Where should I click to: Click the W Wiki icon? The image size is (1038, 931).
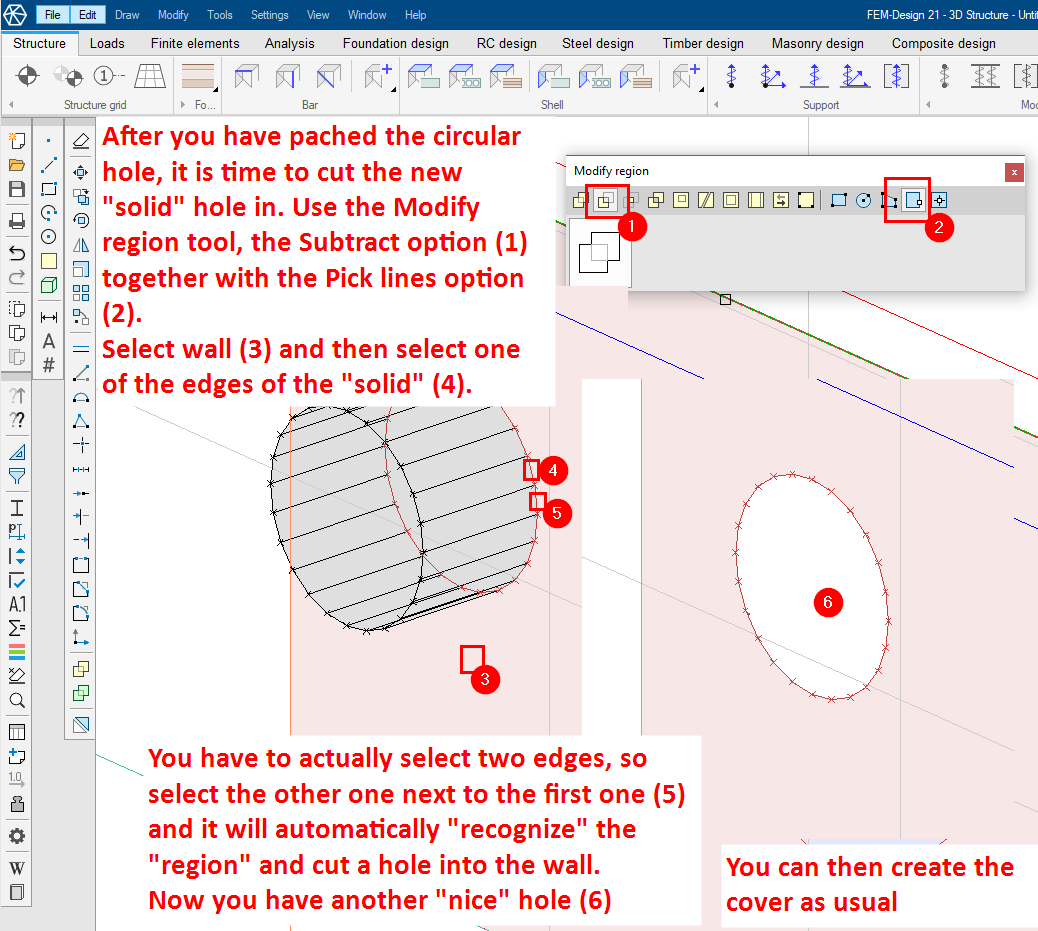click(x=17, y=868)
